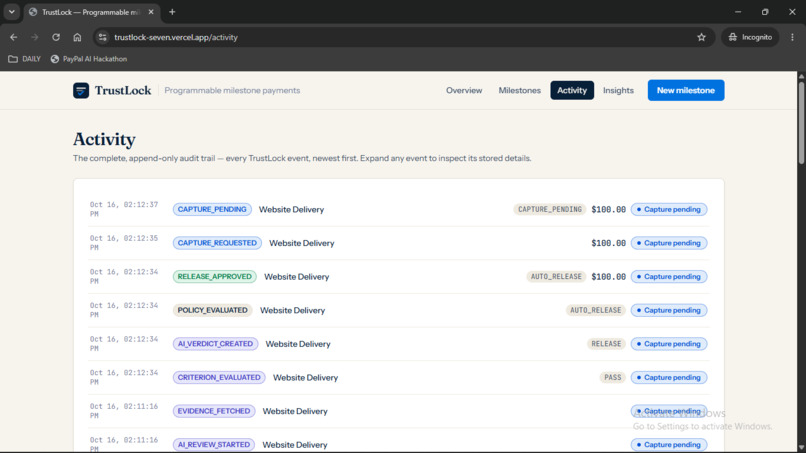Screen dimensions: 806x453
Task: Open PayPal AI Hackathon bookmark
Action: [x=89, y=59]
